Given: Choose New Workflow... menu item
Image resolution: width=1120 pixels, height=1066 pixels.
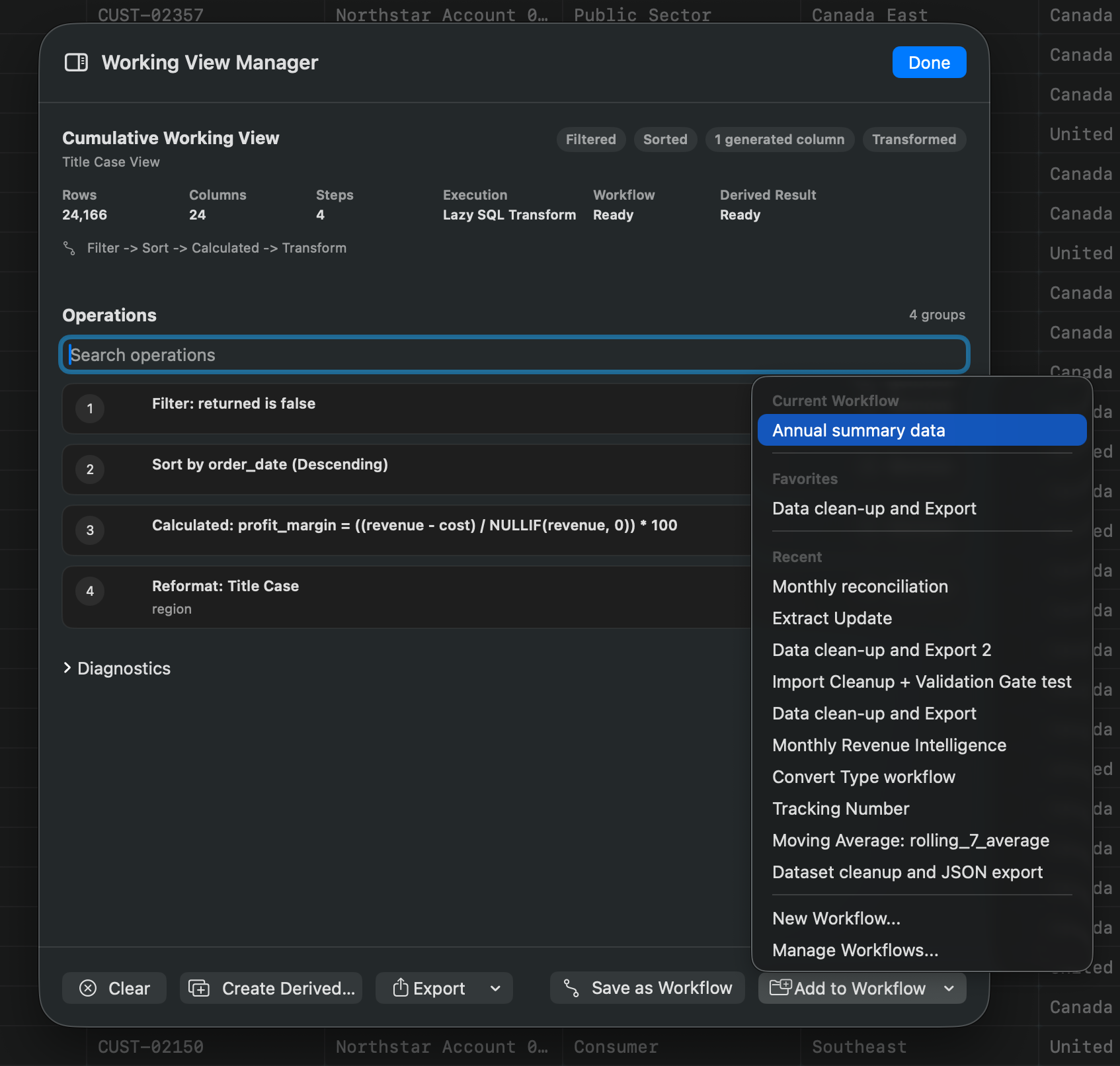Looking at the screenshot, I should tap(922, 919).
